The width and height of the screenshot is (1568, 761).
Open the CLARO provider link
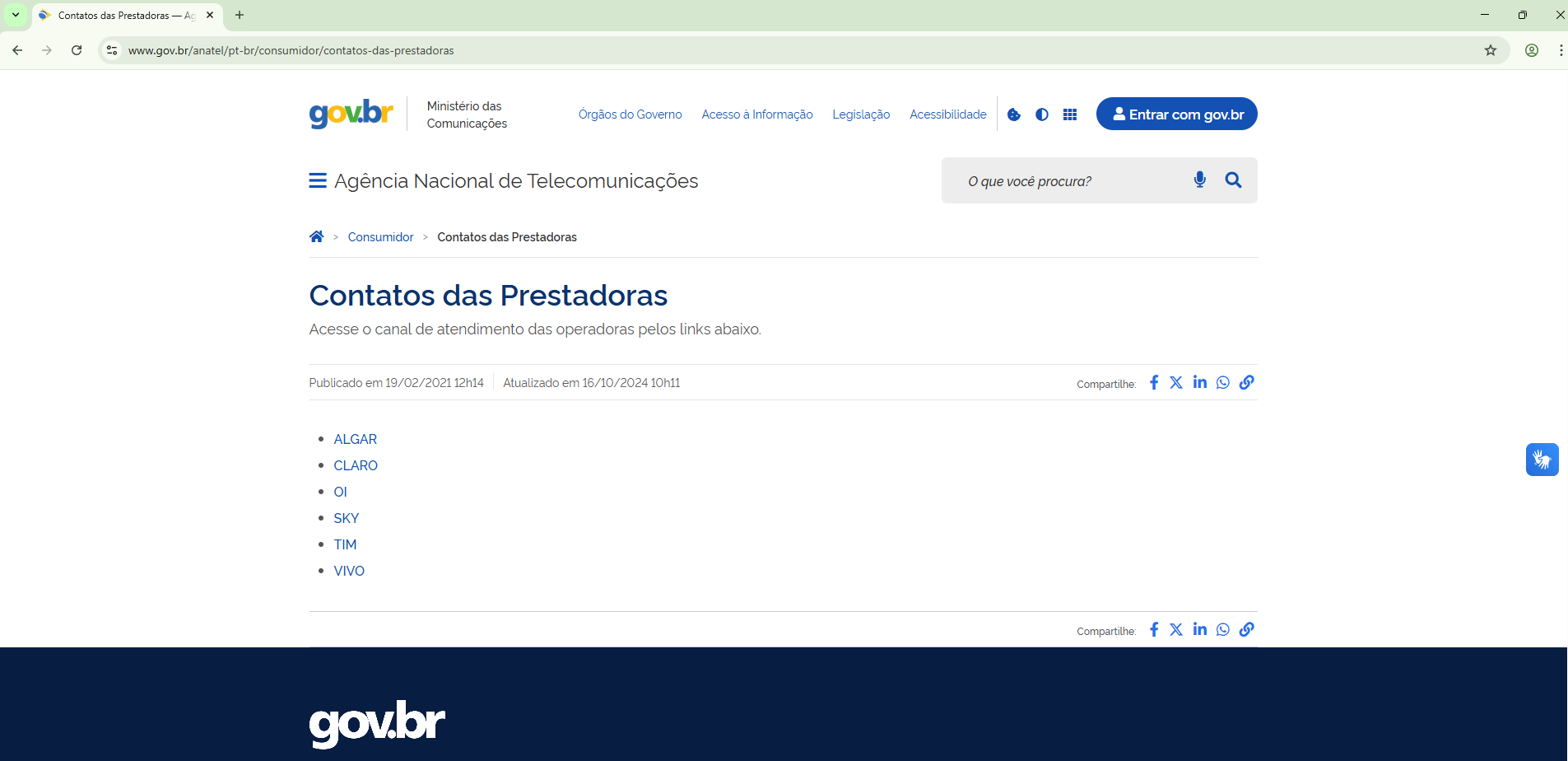click(x=356, y=465)
